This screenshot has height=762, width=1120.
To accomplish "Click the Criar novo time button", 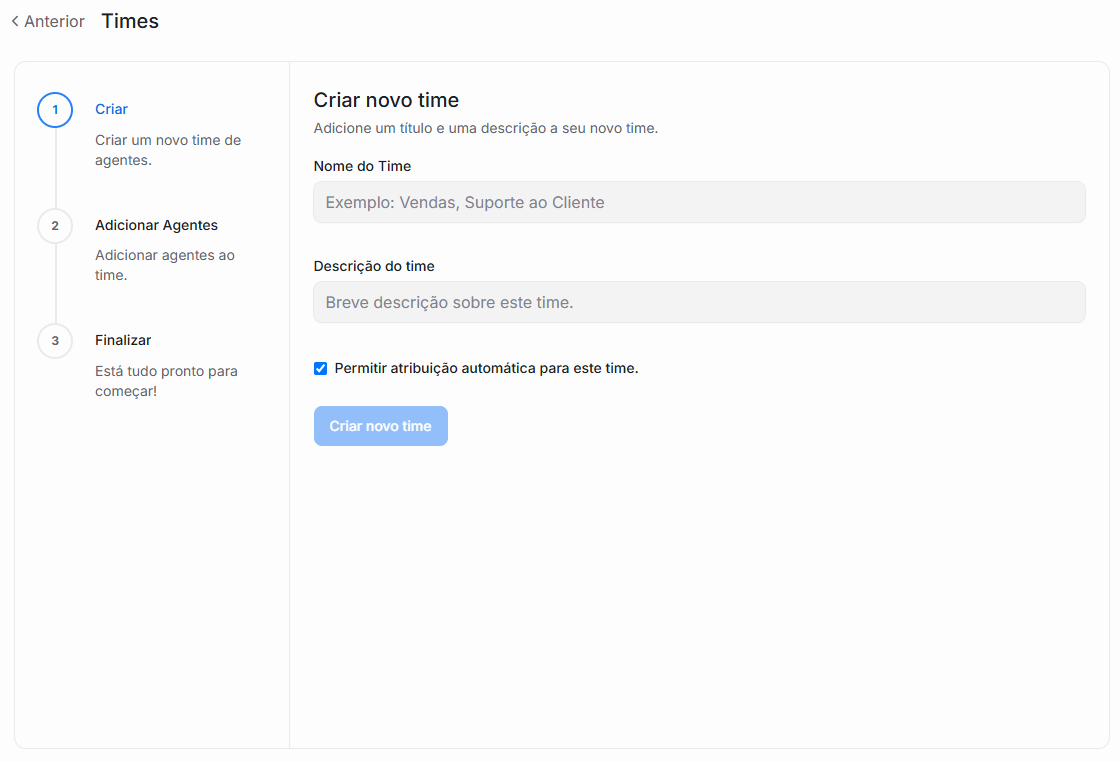I will point(381,426).
